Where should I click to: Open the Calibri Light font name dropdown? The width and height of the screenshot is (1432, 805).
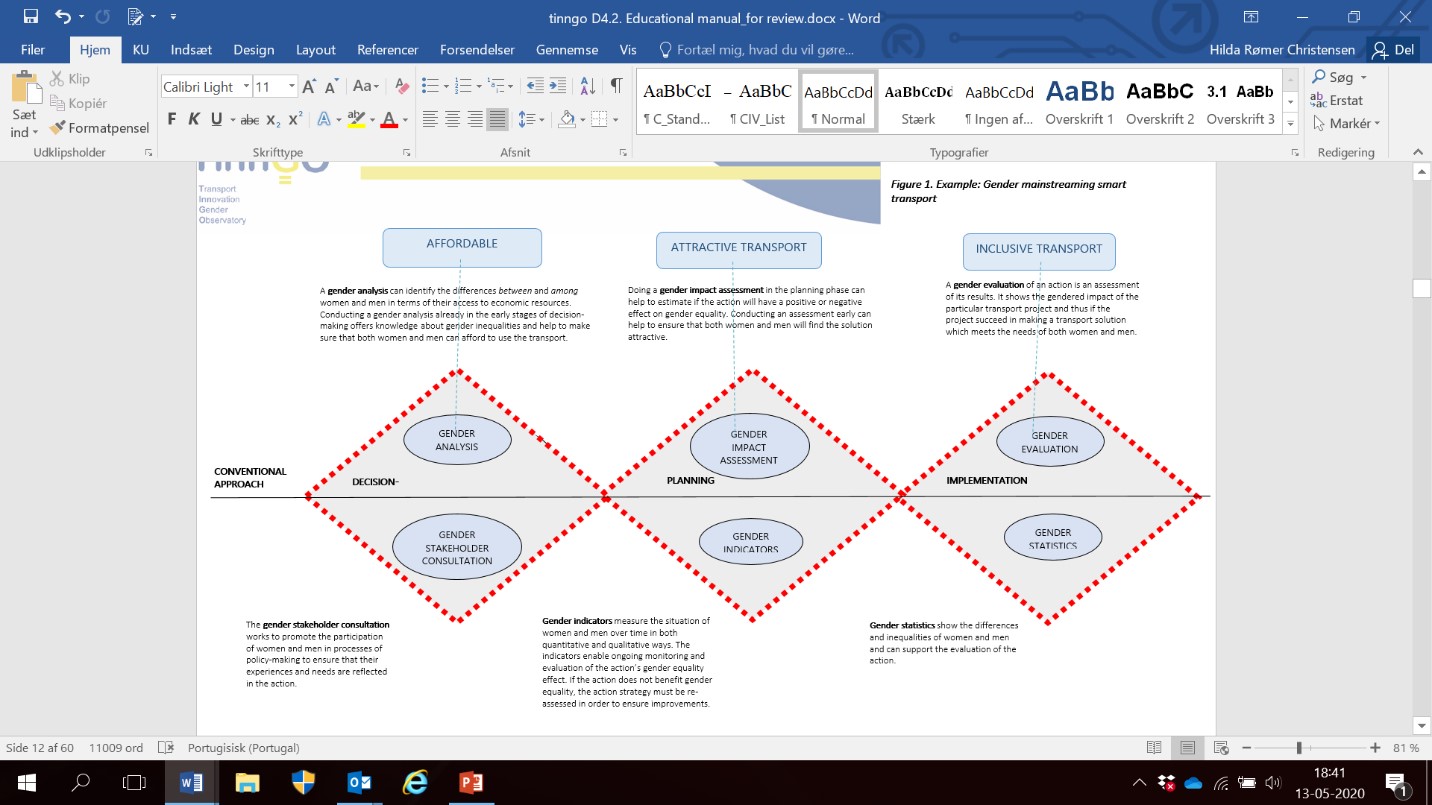(x=246, y=87)
